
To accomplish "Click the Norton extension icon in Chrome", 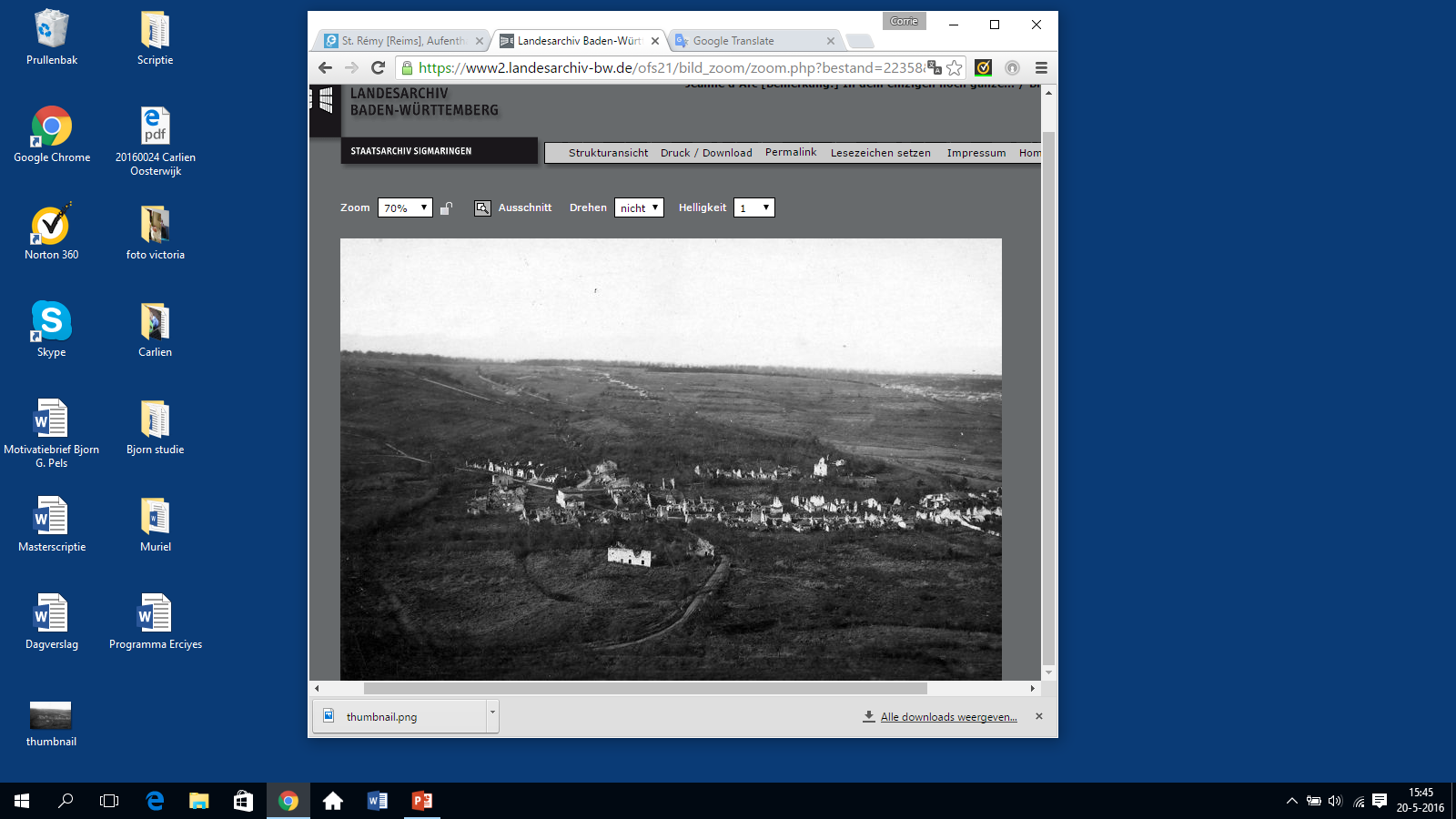I will tap(984, 67).
